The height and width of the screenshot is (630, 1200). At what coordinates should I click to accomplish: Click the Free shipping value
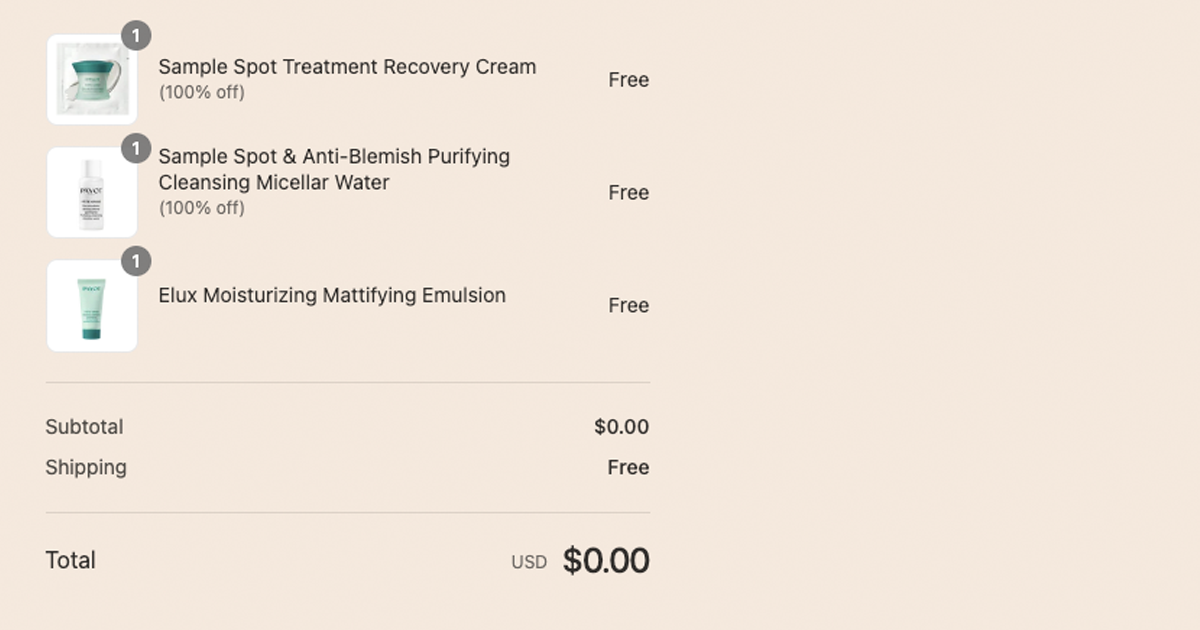pos(628,467)
